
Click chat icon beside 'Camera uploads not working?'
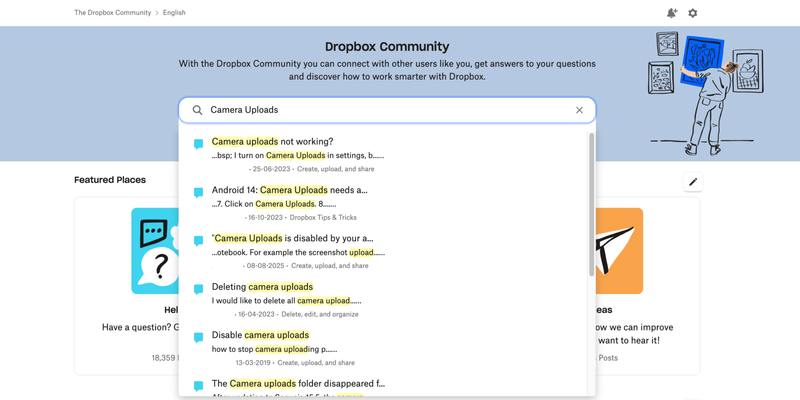coord(198,144)
